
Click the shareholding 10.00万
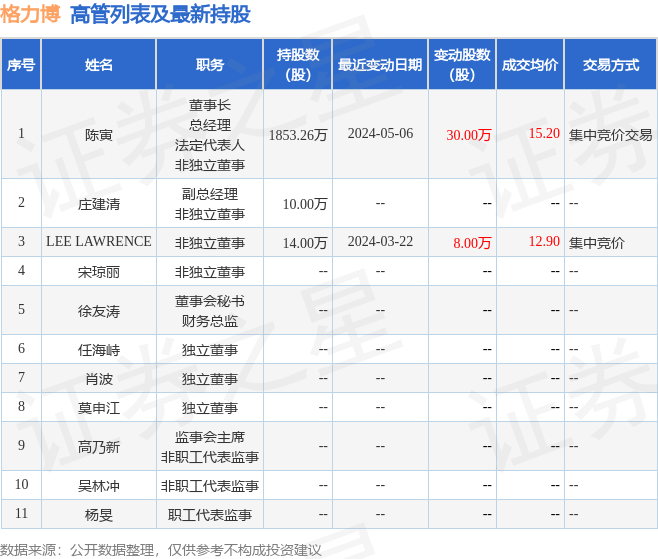coord(305,204)
